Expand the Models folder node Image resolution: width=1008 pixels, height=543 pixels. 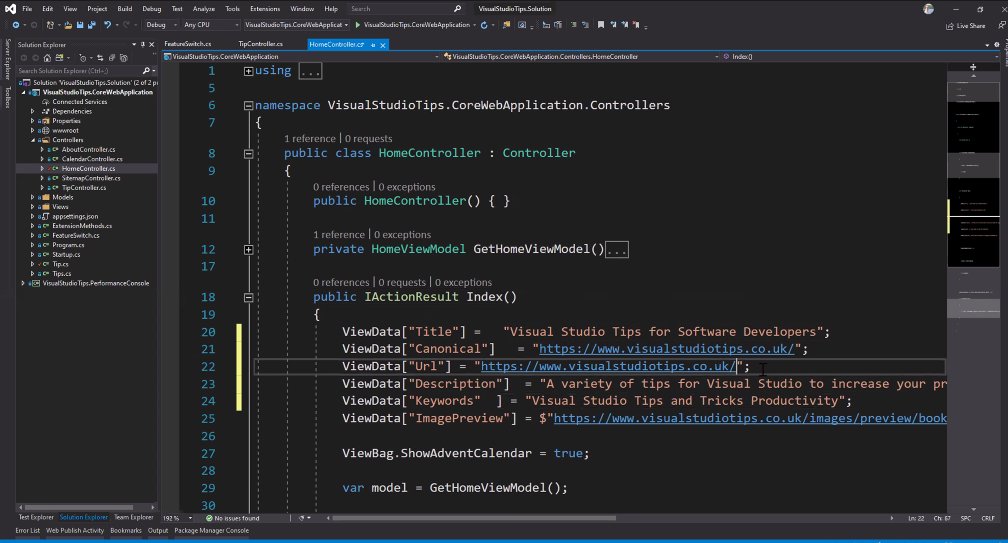(x=32, y=197)
